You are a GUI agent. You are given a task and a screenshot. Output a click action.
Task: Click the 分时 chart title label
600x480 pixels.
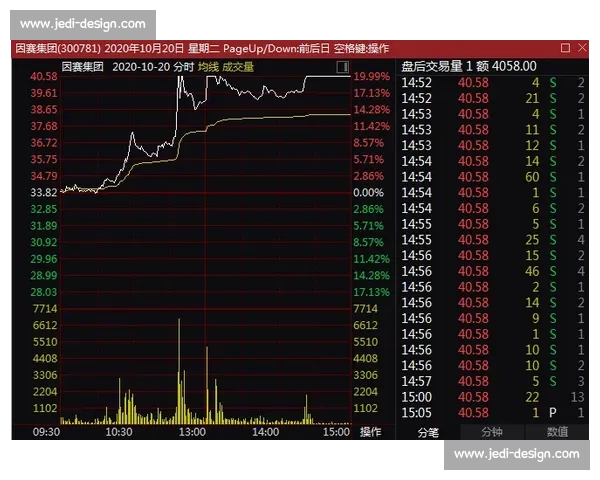[x=183, y=67]
